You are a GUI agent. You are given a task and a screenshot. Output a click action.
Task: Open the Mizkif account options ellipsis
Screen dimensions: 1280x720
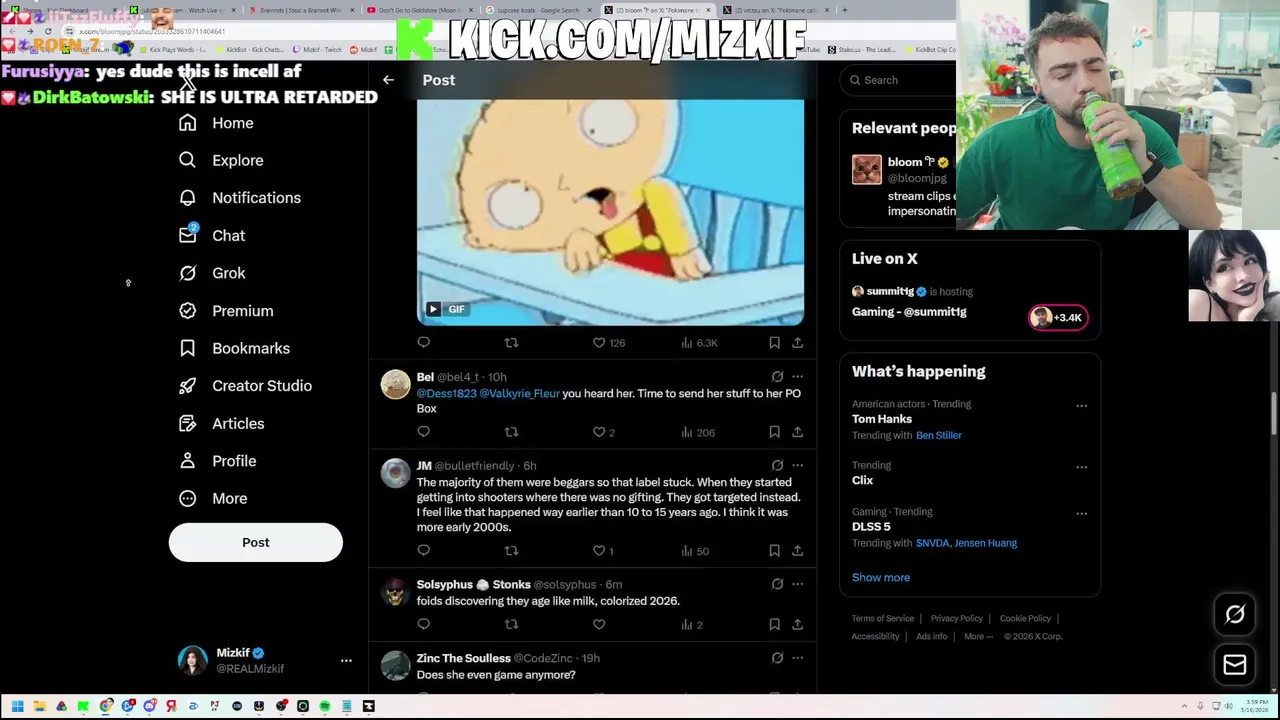(x=346, y=660)
